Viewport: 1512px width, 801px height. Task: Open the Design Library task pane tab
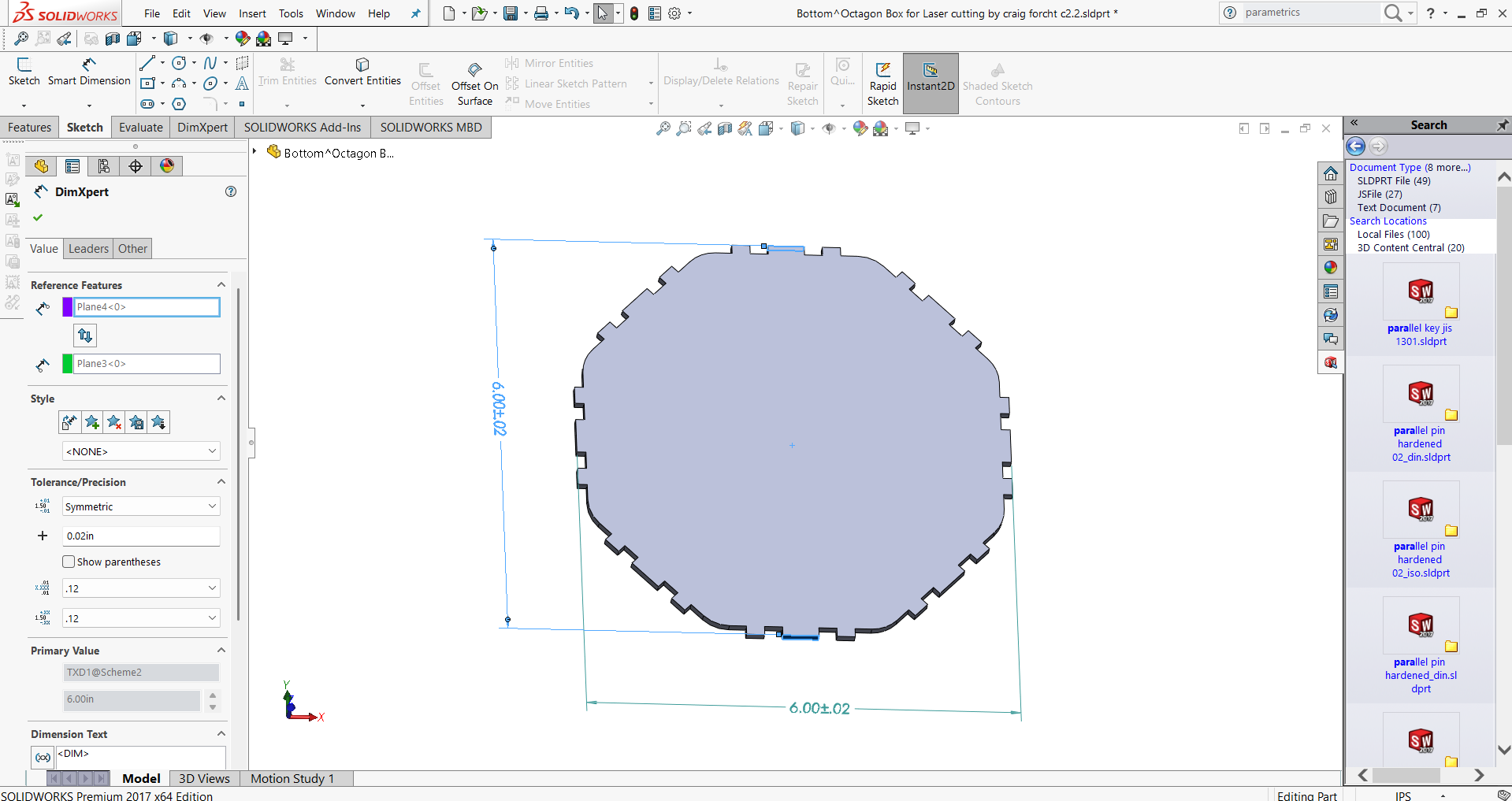1331,197
